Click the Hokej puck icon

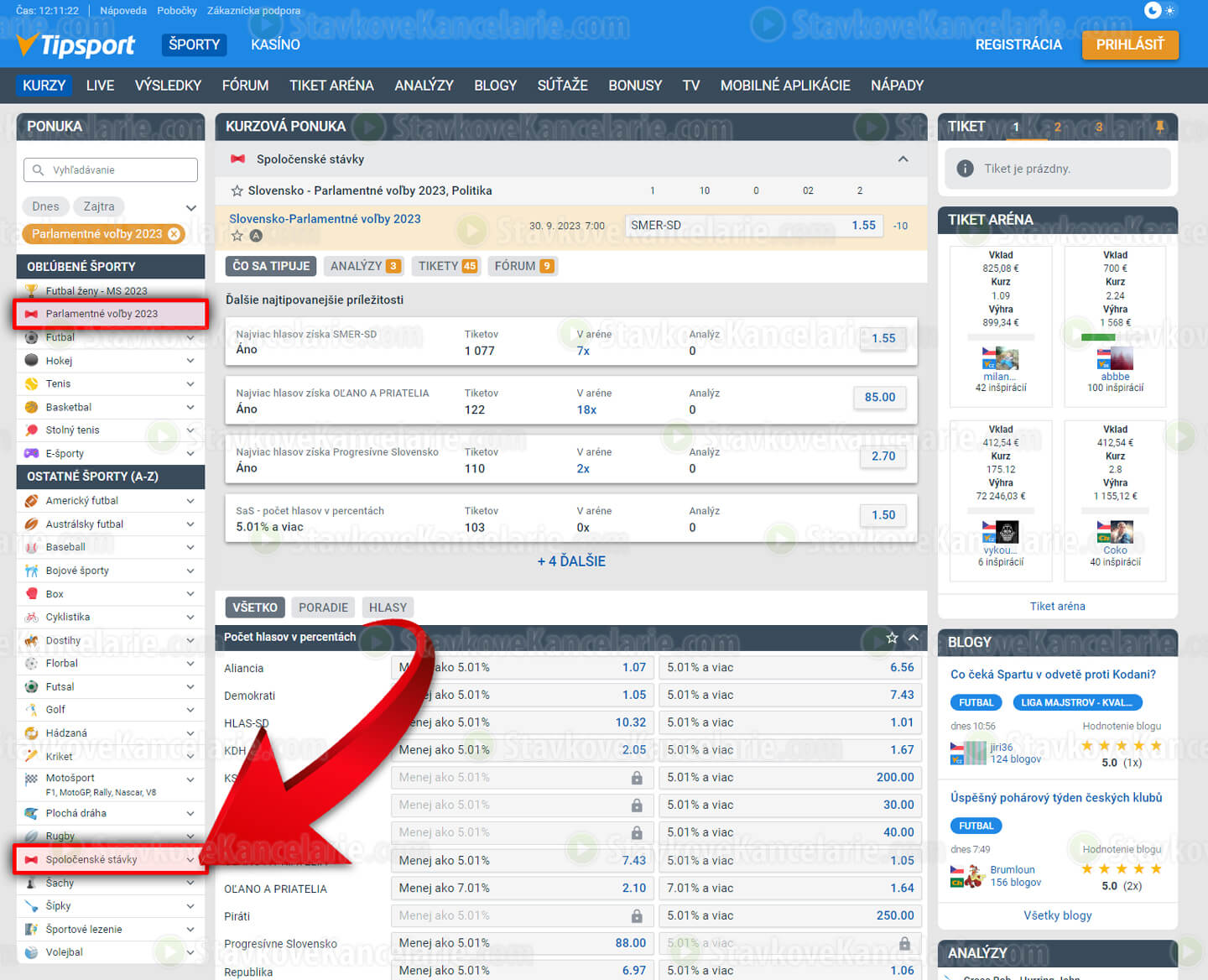click(31, 360)
